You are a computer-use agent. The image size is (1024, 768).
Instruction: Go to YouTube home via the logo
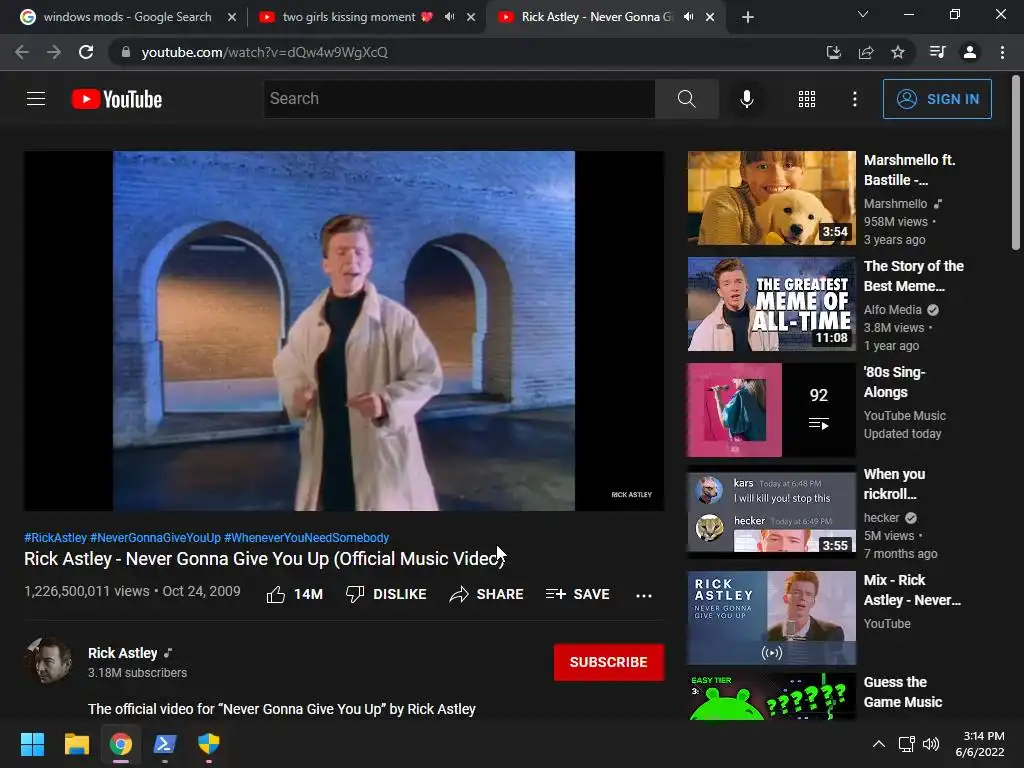tap(117, 99)
